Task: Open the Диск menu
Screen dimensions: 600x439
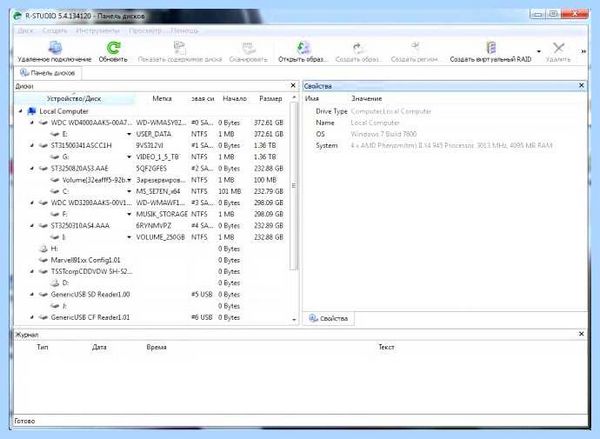Action: 25,31
